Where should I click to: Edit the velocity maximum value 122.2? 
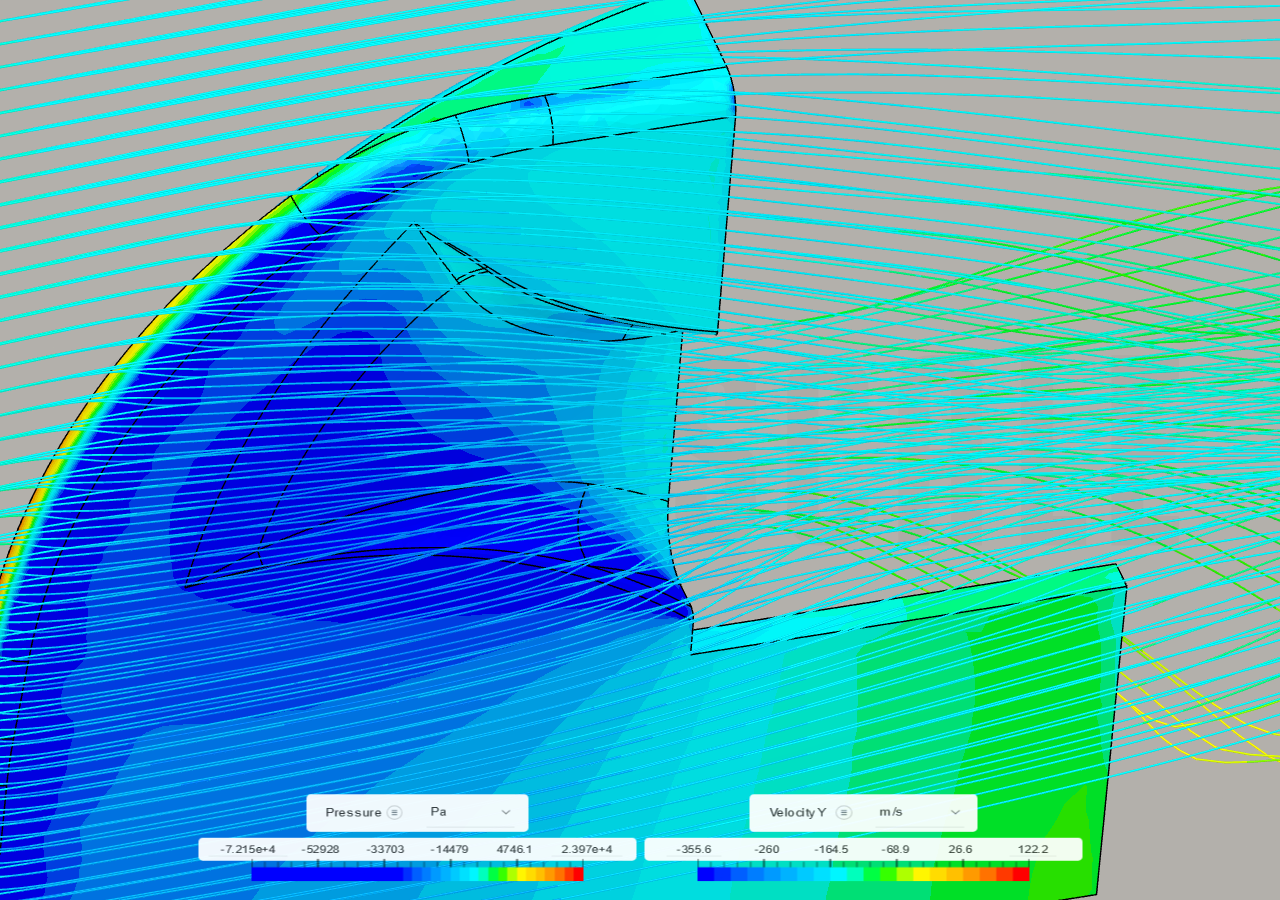point(1035,849)
